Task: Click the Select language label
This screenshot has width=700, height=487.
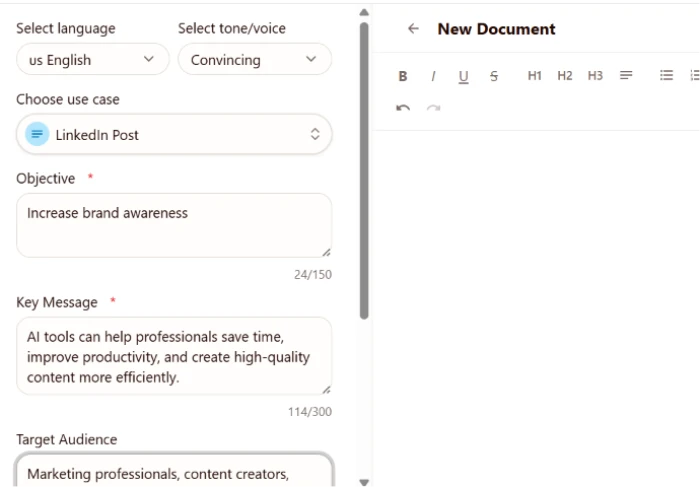Action: click(x=66, y=29)
